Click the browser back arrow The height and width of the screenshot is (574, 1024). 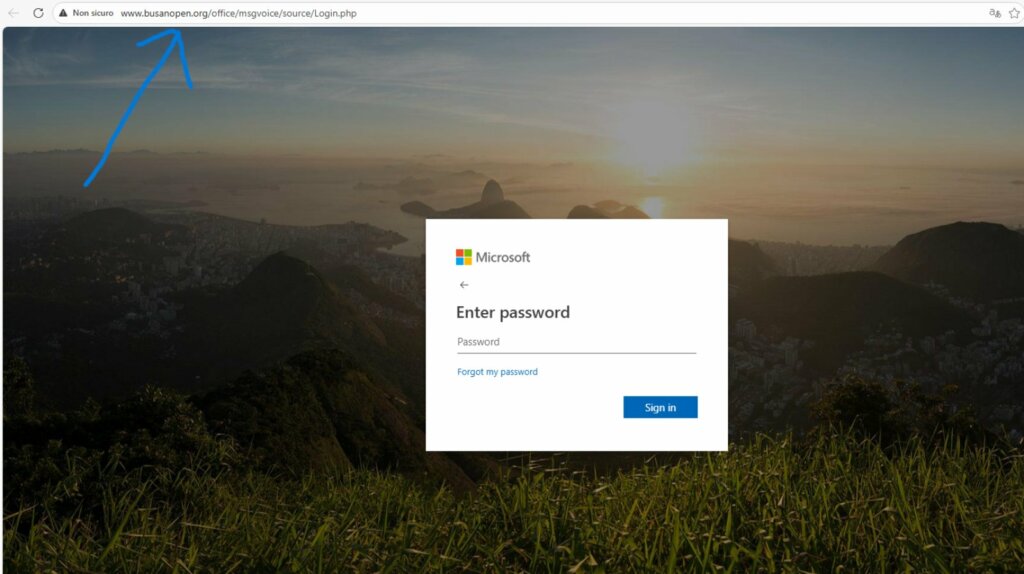pos(13,13)
